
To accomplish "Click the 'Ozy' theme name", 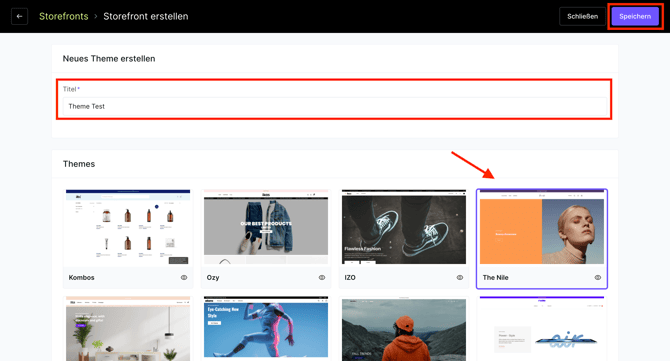I will 213,277.
